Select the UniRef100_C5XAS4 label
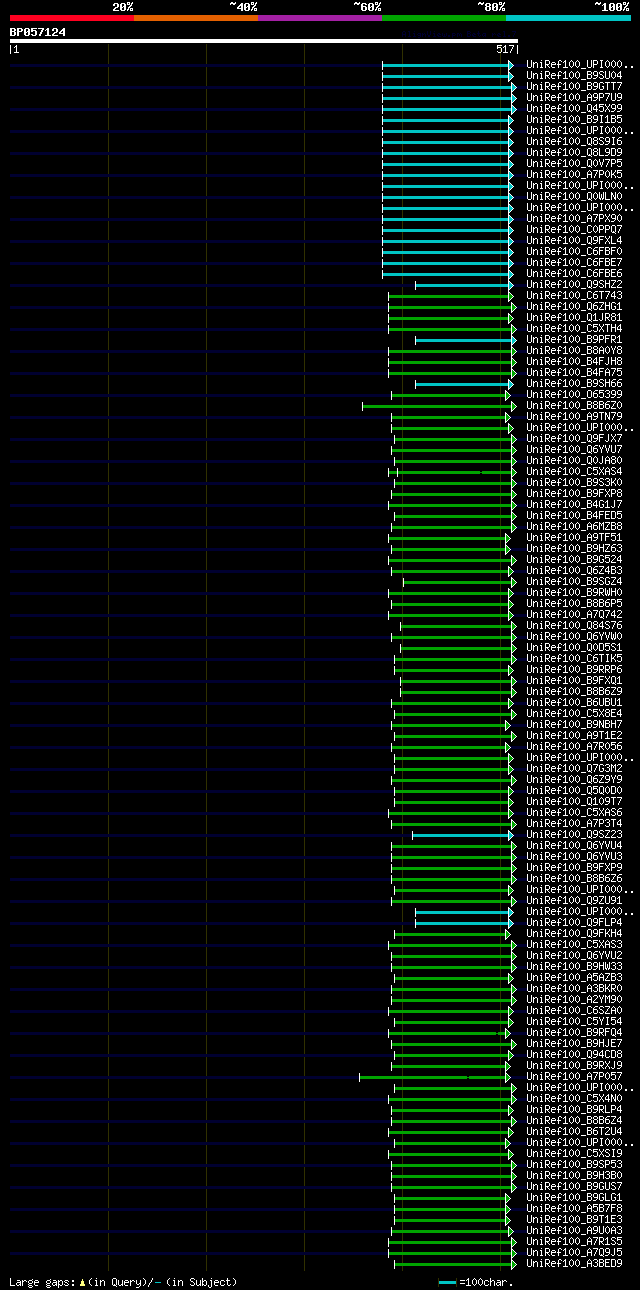 point(574,472)
